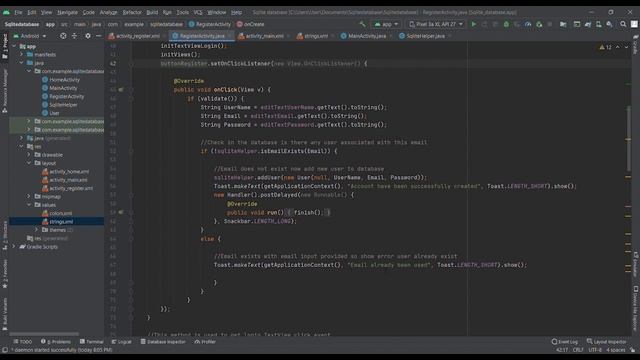This screenshot has width=640, height=360.
Task: Click the warnings indicator showing 12
Action: tap(605, 47)
